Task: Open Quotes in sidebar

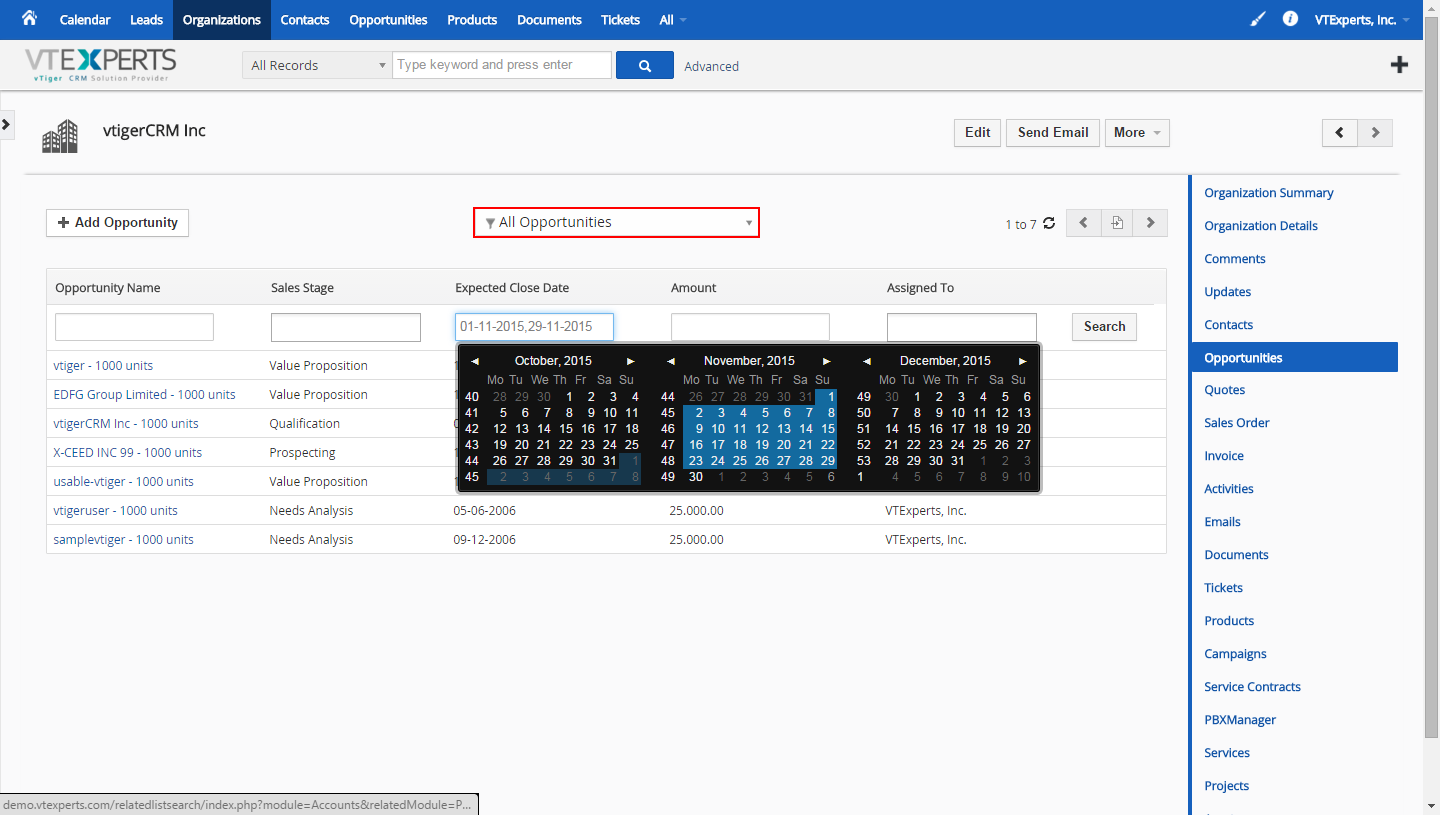Action: [x=1224, y=390]
